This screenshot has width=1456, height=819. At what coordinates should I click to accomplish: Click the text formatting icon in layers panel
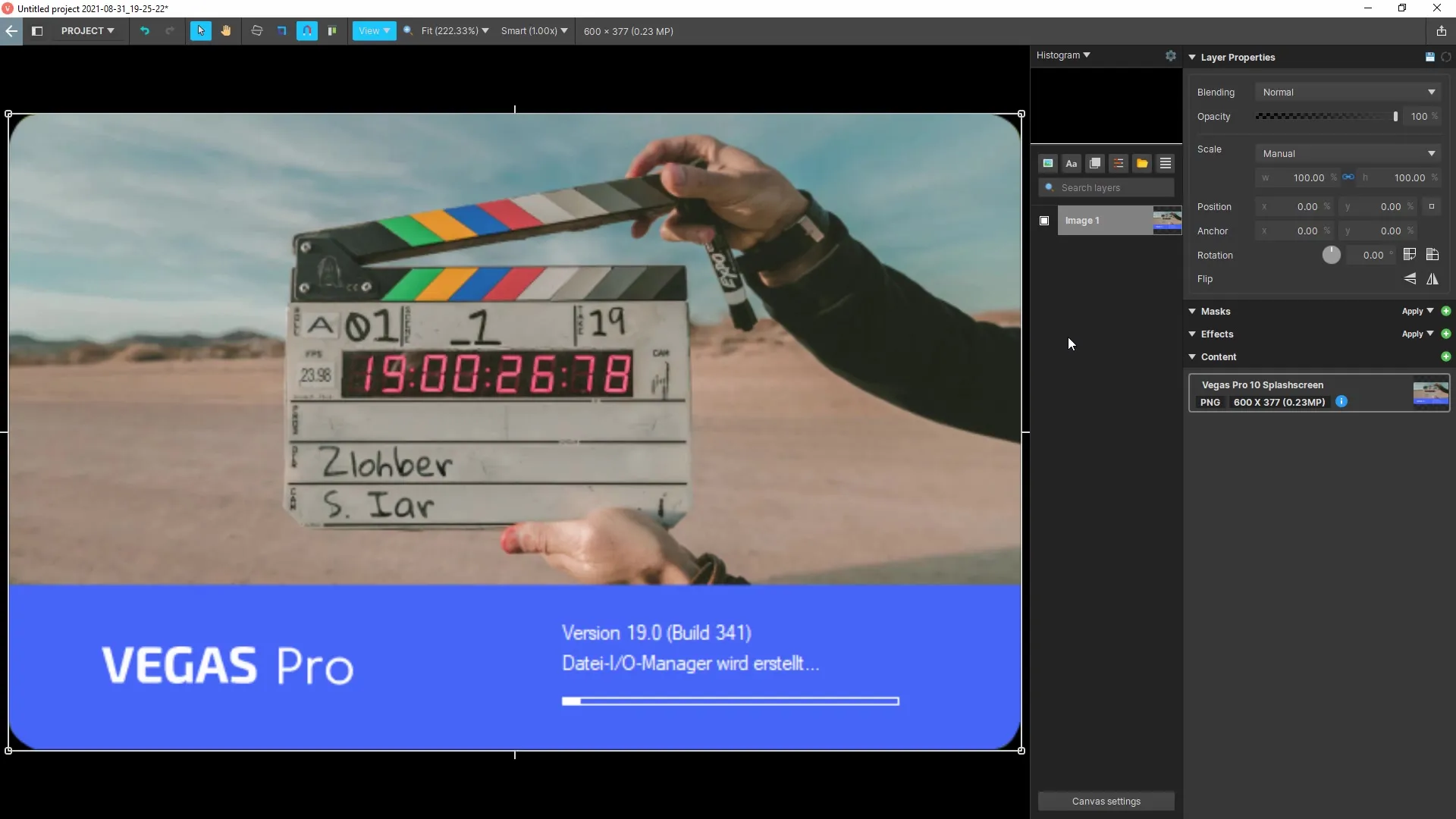(x=1071, y=163)
